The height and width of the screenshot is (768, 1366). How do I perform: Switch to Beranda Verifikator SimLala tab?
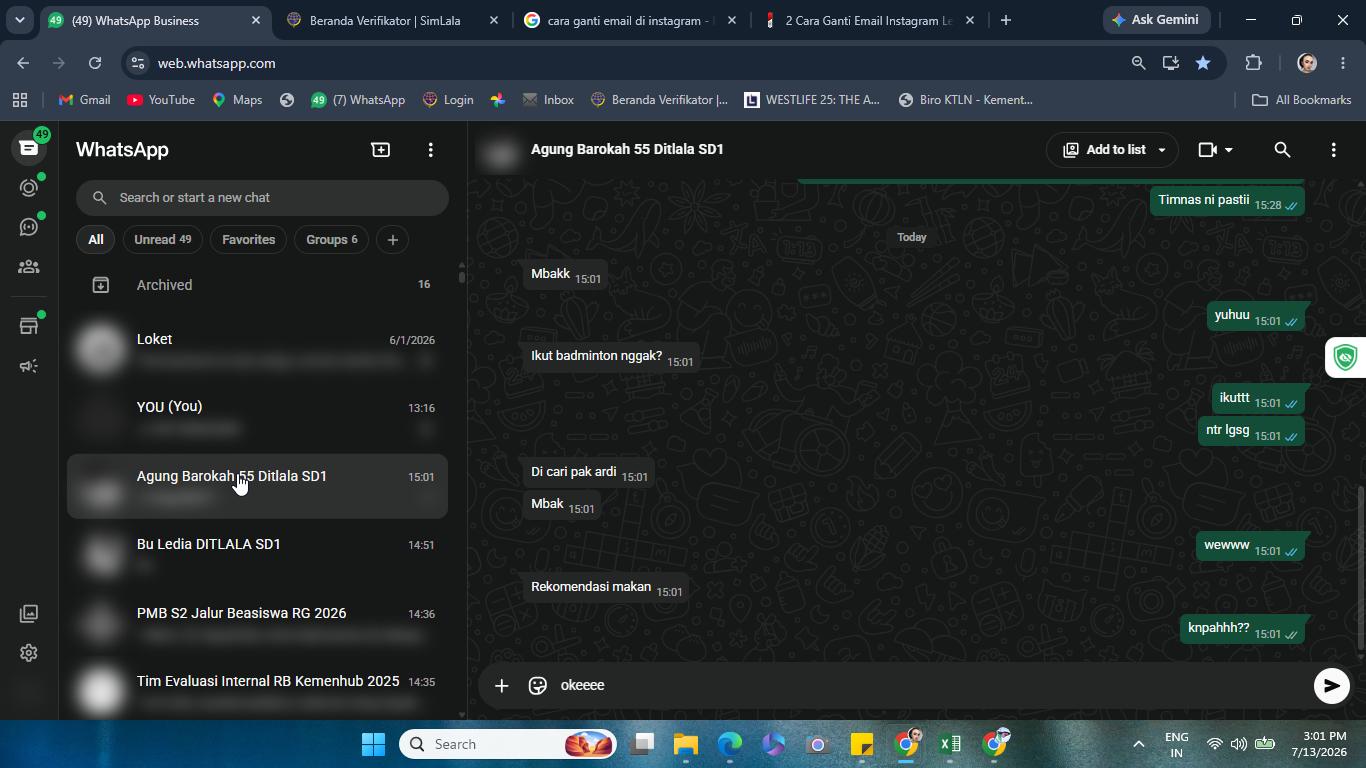tap(391, 20)
